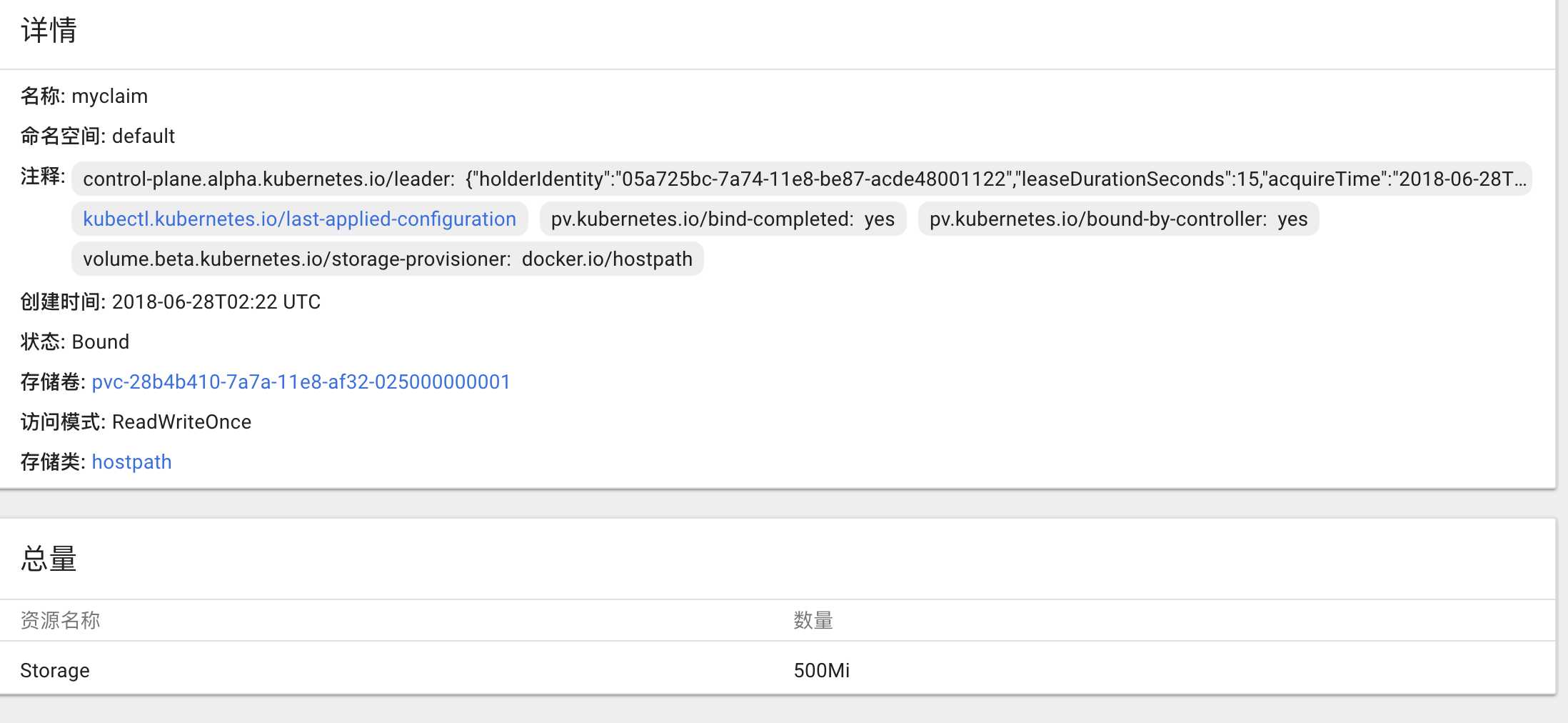1568x723 pixels.
Task: Open the hostpath storage class link
Action: click(x=131, y=462)
